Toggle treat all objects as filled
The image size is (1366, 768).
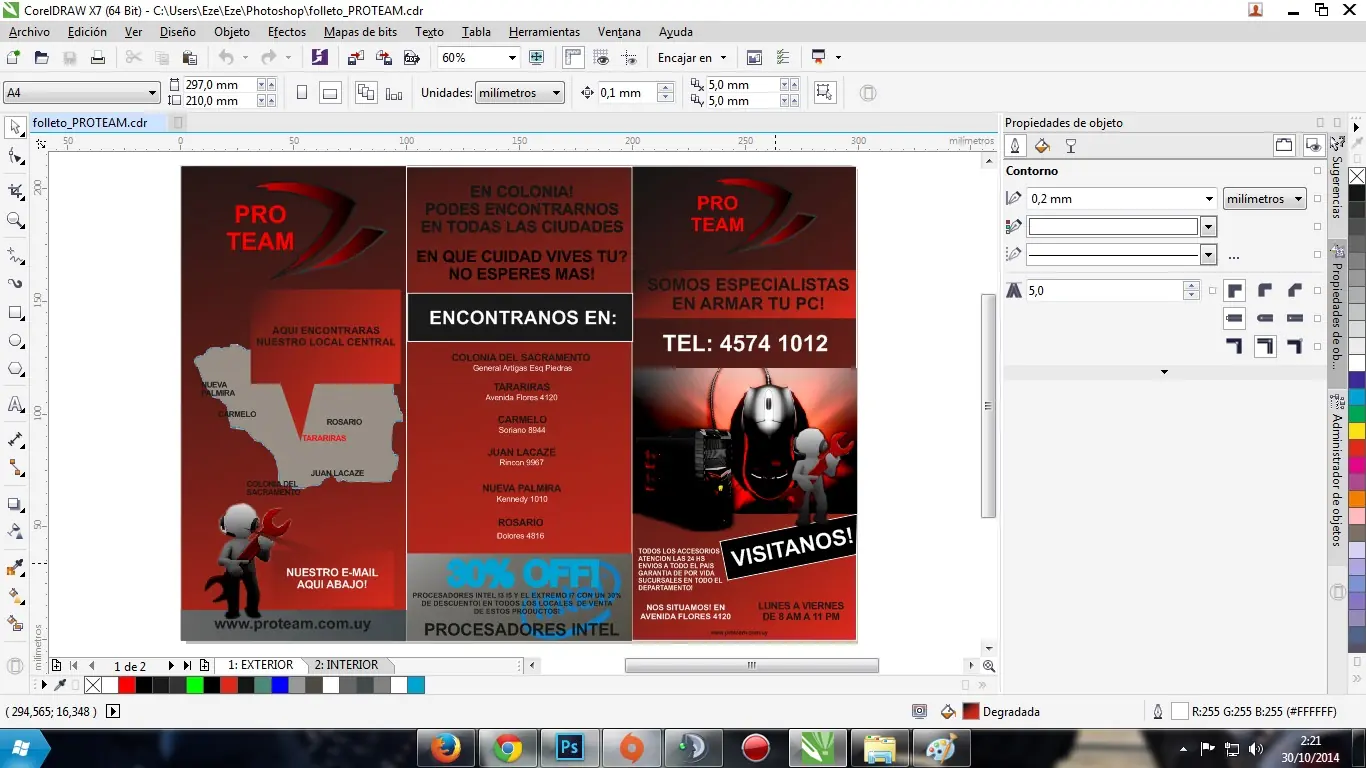point(824,93)
